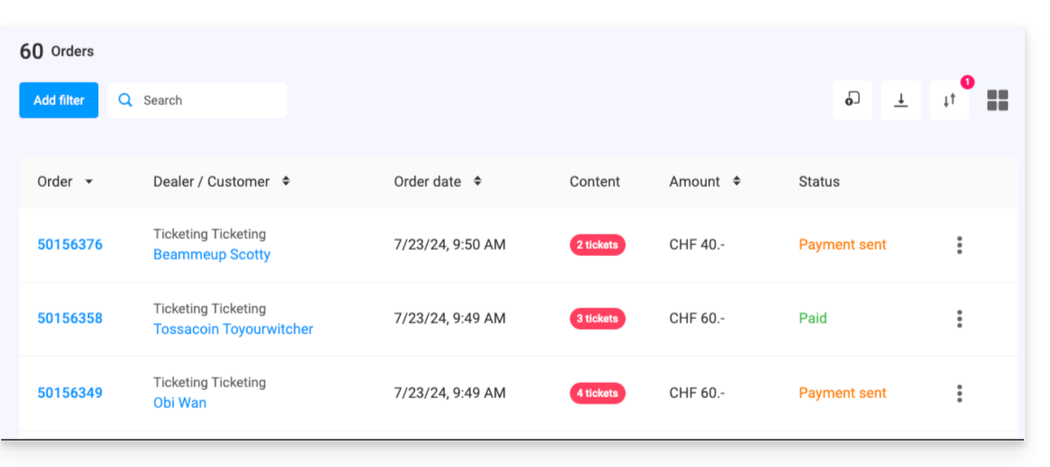Open order number 50156349 link
1050x467 pixels.
click(70, 393)
